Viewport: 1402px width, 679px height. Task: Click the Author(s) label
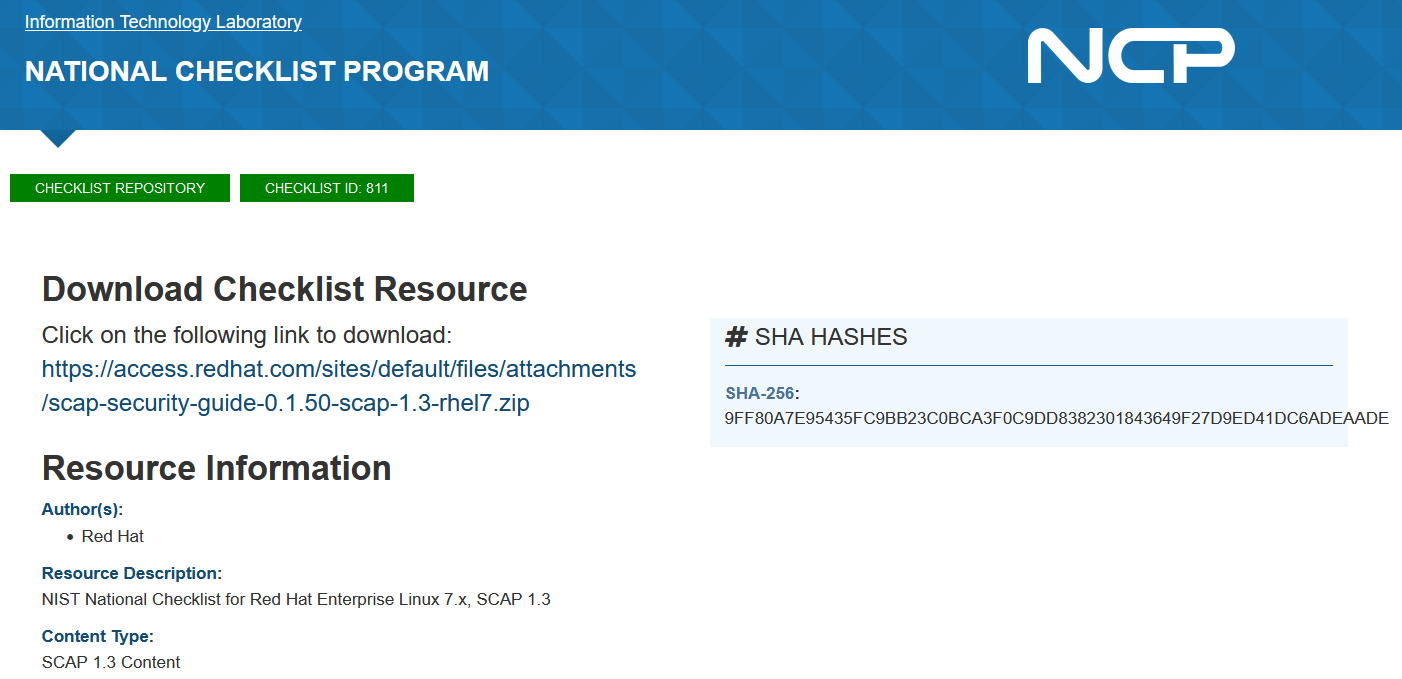point(82,510)
